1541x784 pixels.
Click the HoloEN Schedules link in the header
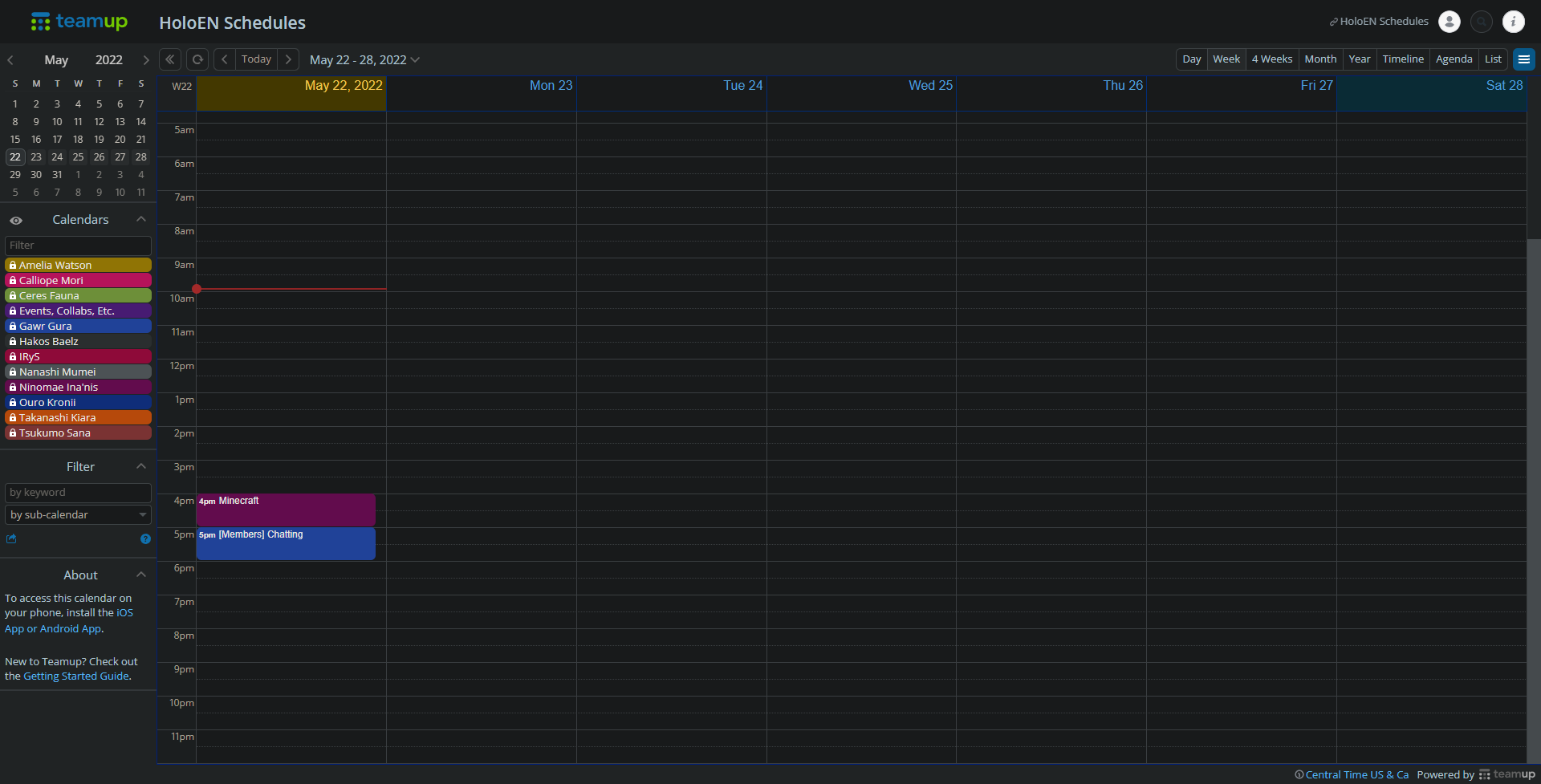click(x=1379, y=22)
